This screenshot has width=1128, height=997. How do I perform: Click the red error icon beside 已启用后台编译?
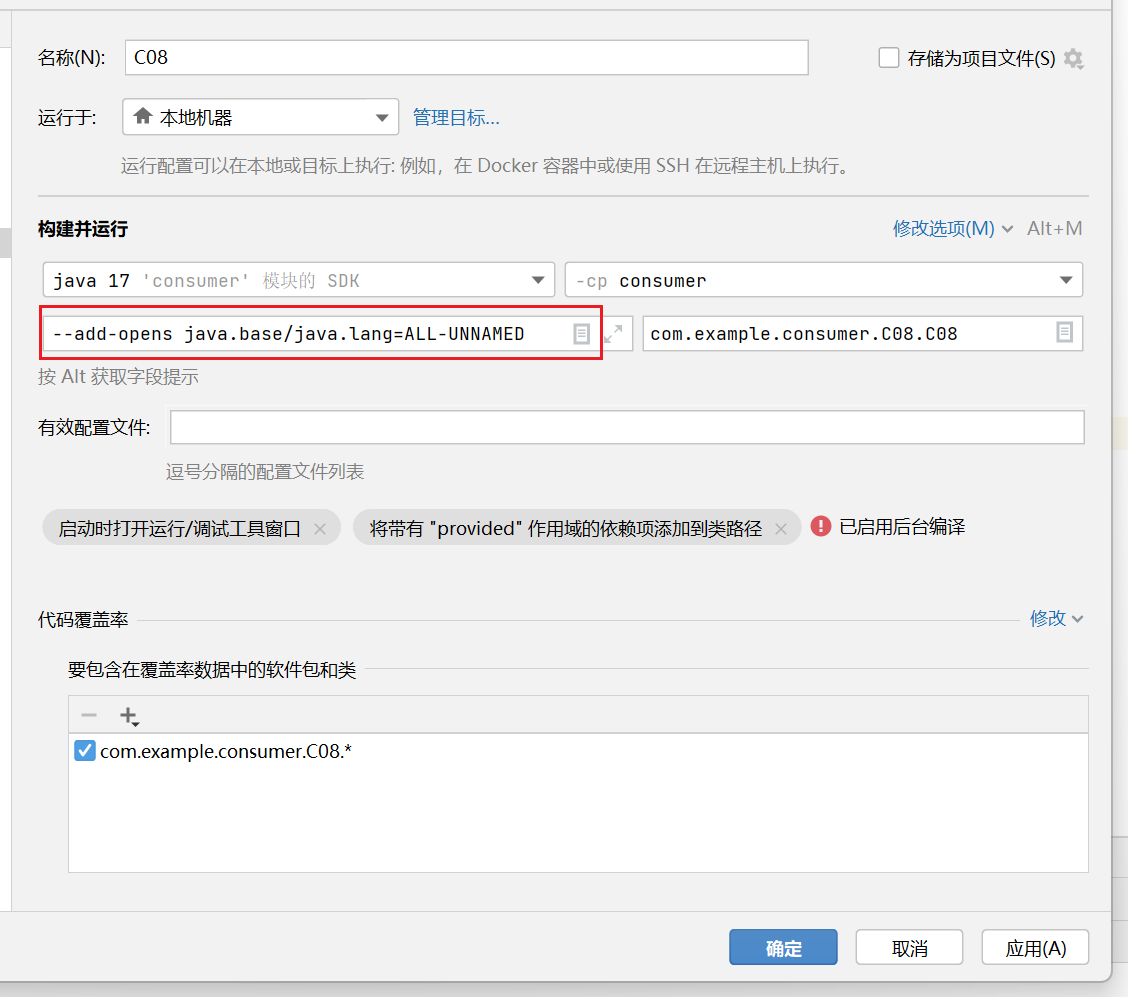tap(820, 525)
